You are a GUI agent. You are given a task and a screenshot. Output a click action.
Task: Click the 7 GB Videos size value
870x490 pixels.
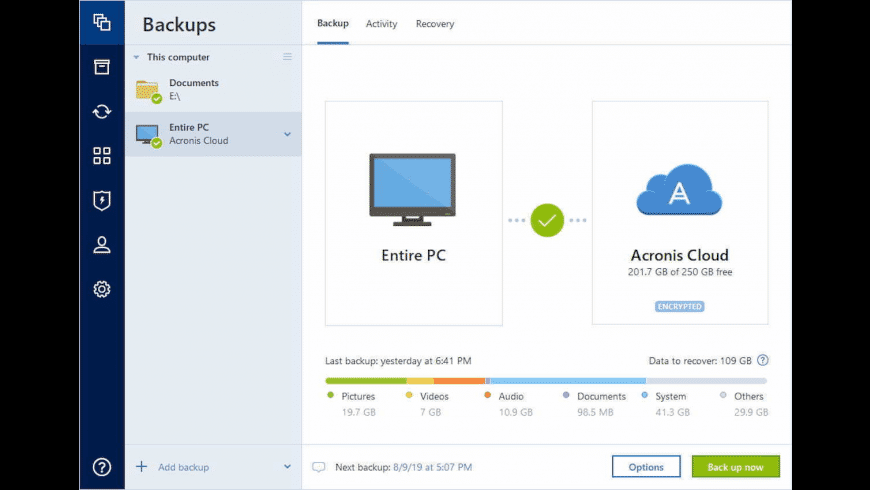click(431, 412)
